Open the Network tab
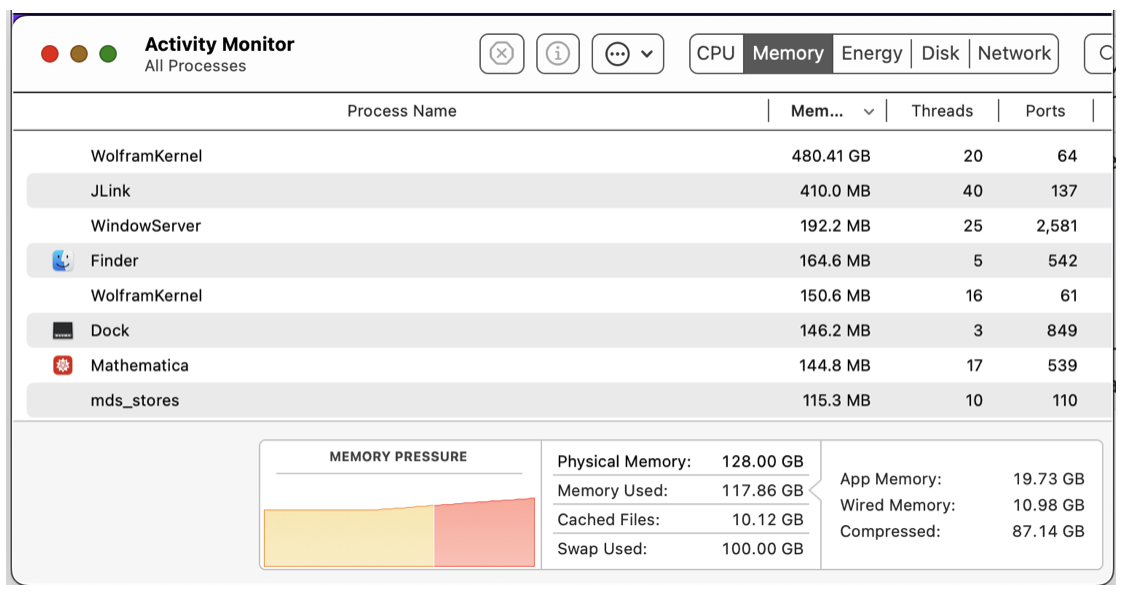 [1014, 54]
